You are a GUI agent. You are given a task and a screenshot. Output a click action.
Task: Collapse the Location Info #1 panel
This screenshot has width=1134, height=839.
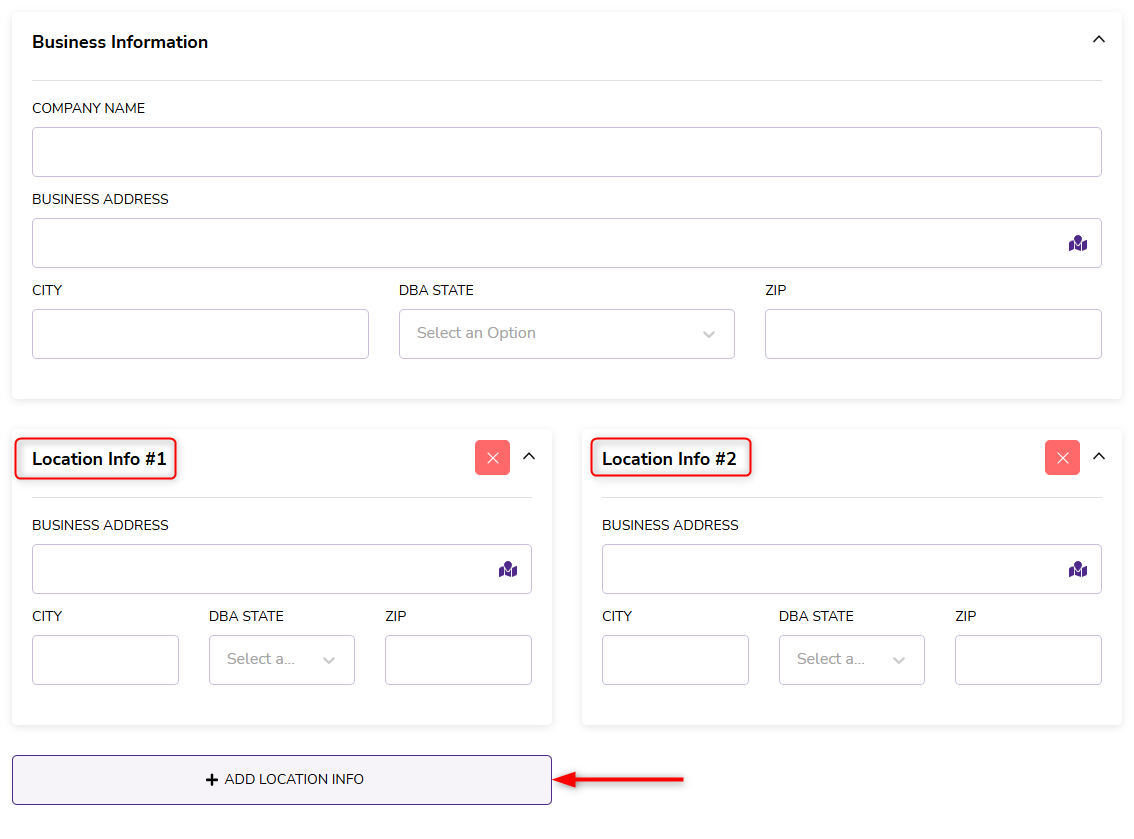[529, 457]
